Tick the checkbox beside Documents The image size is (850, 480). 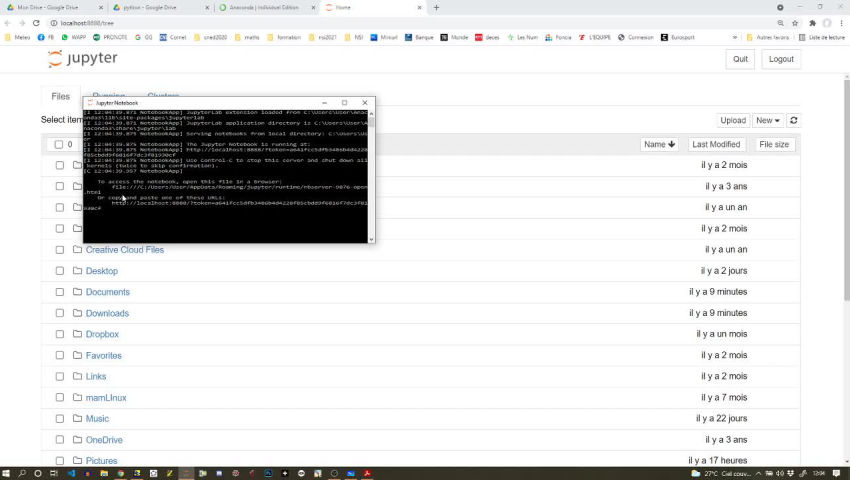[59, 292]
